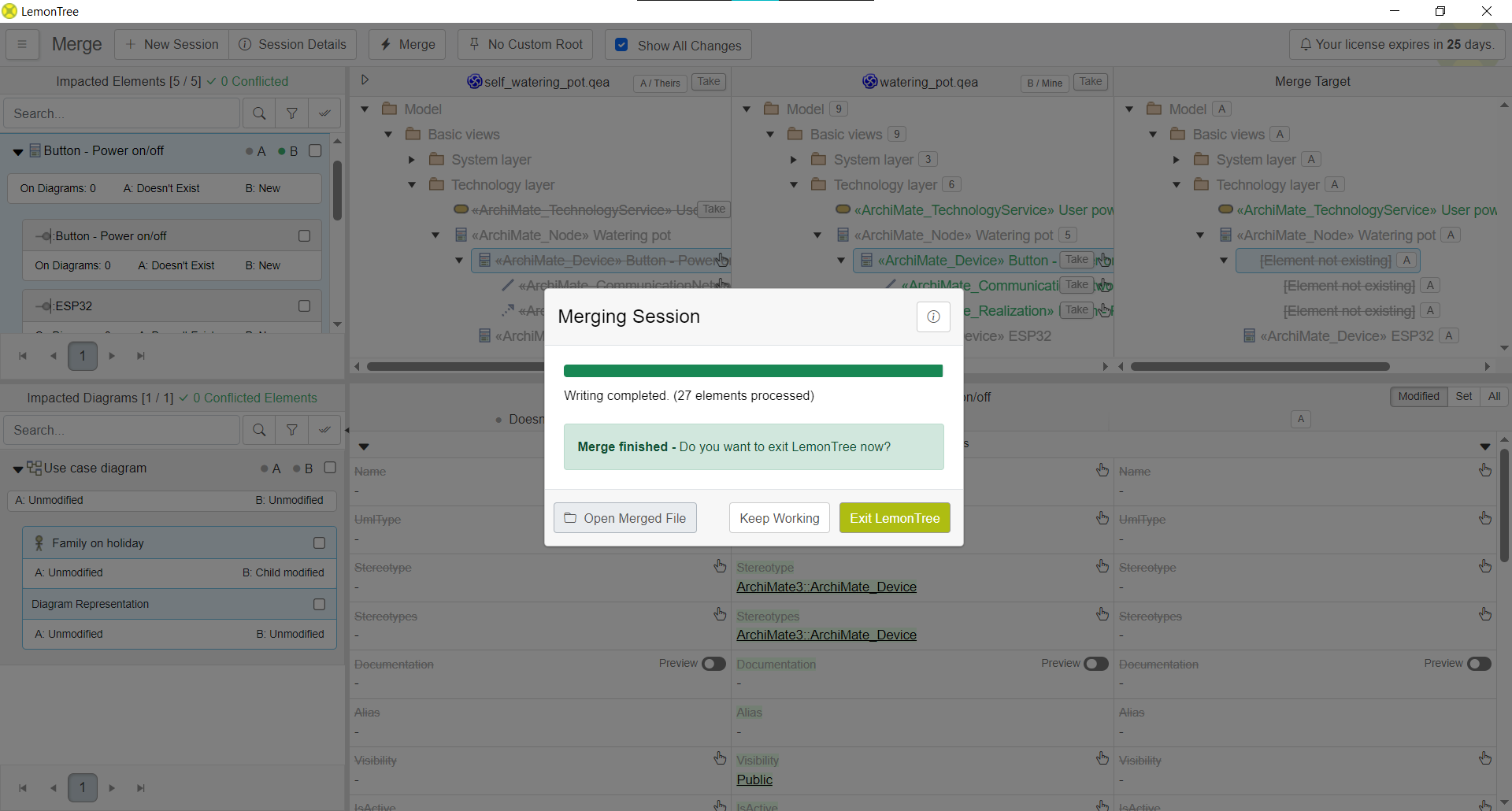Click No Custom Root toolbar item
Viewport: 1512px width, 811px height.
[526, 45]
